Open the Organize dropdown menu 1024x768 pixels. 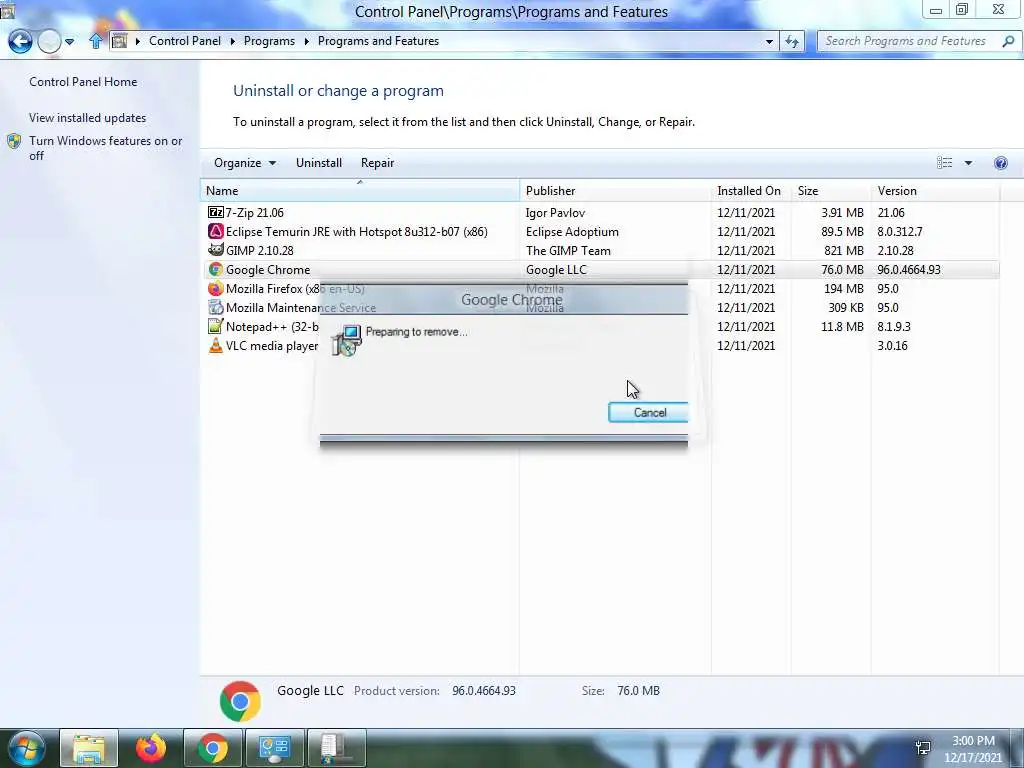(x=245, y=163)
